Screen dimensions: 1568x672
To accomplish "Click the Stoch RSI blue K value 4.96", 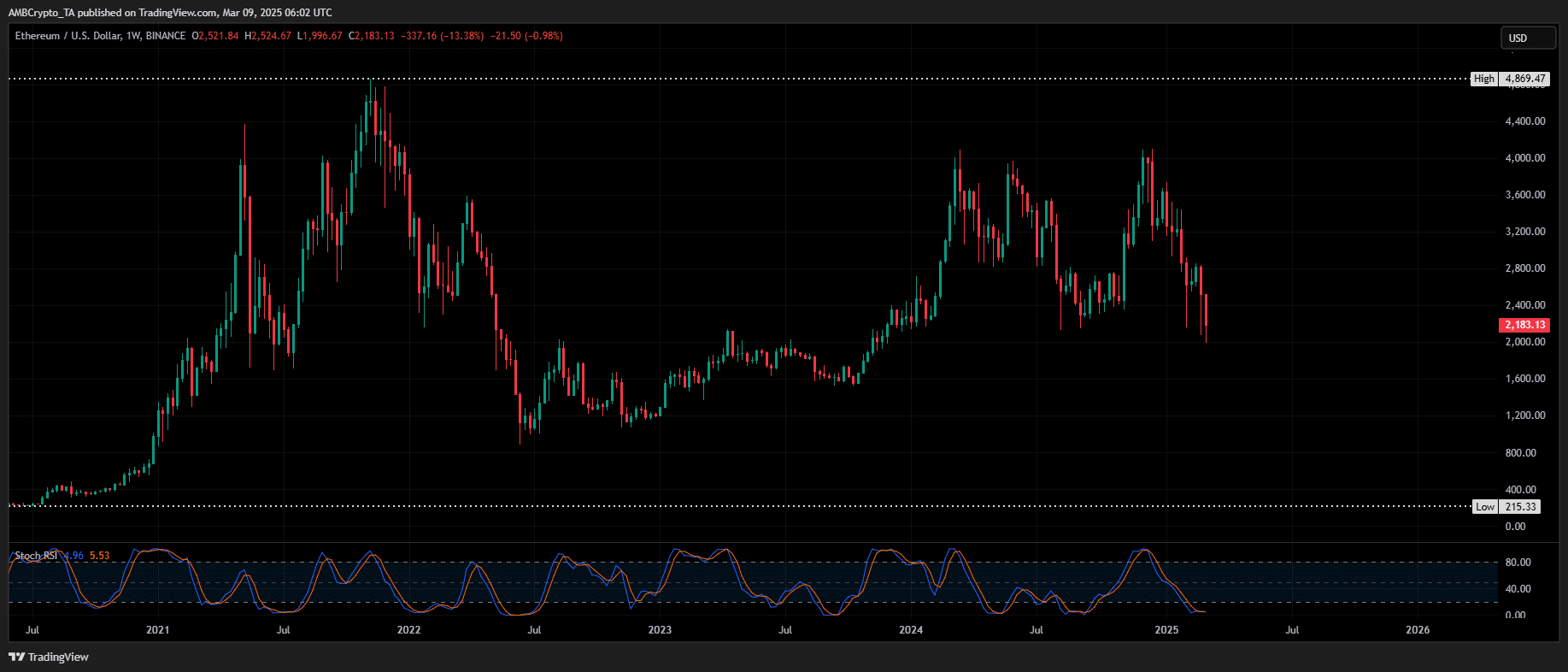I will (x=74, y=556).
